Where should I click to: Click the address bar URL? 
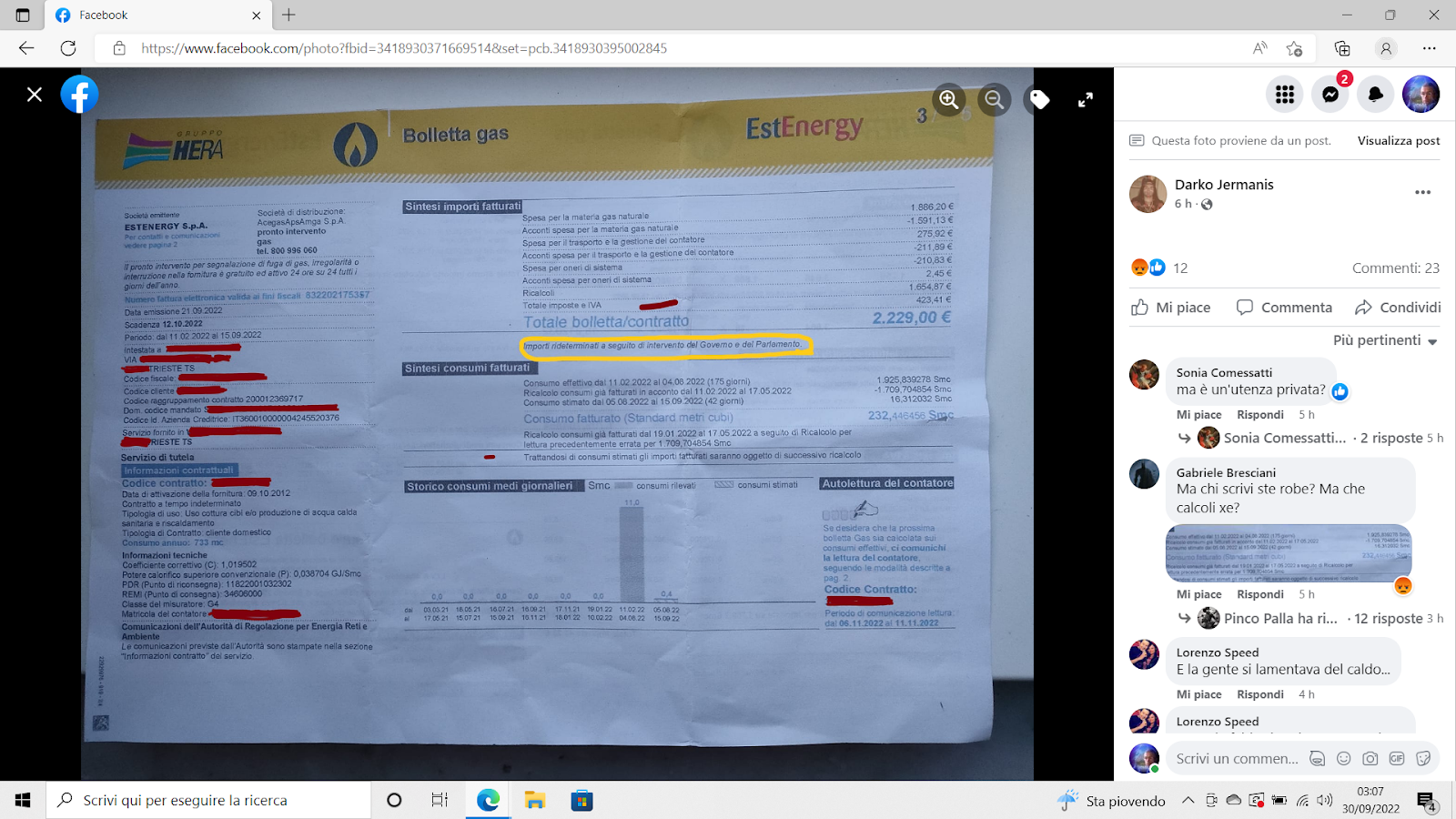(x=404, y=48)
